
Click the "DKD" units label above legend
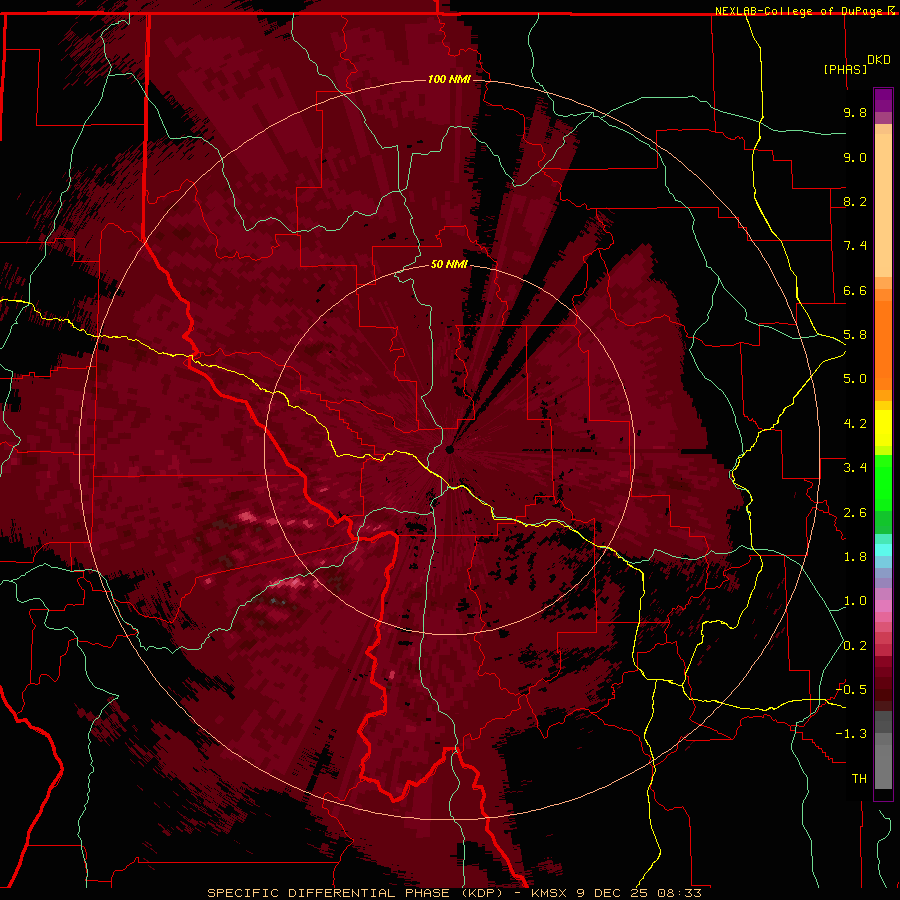878,60
